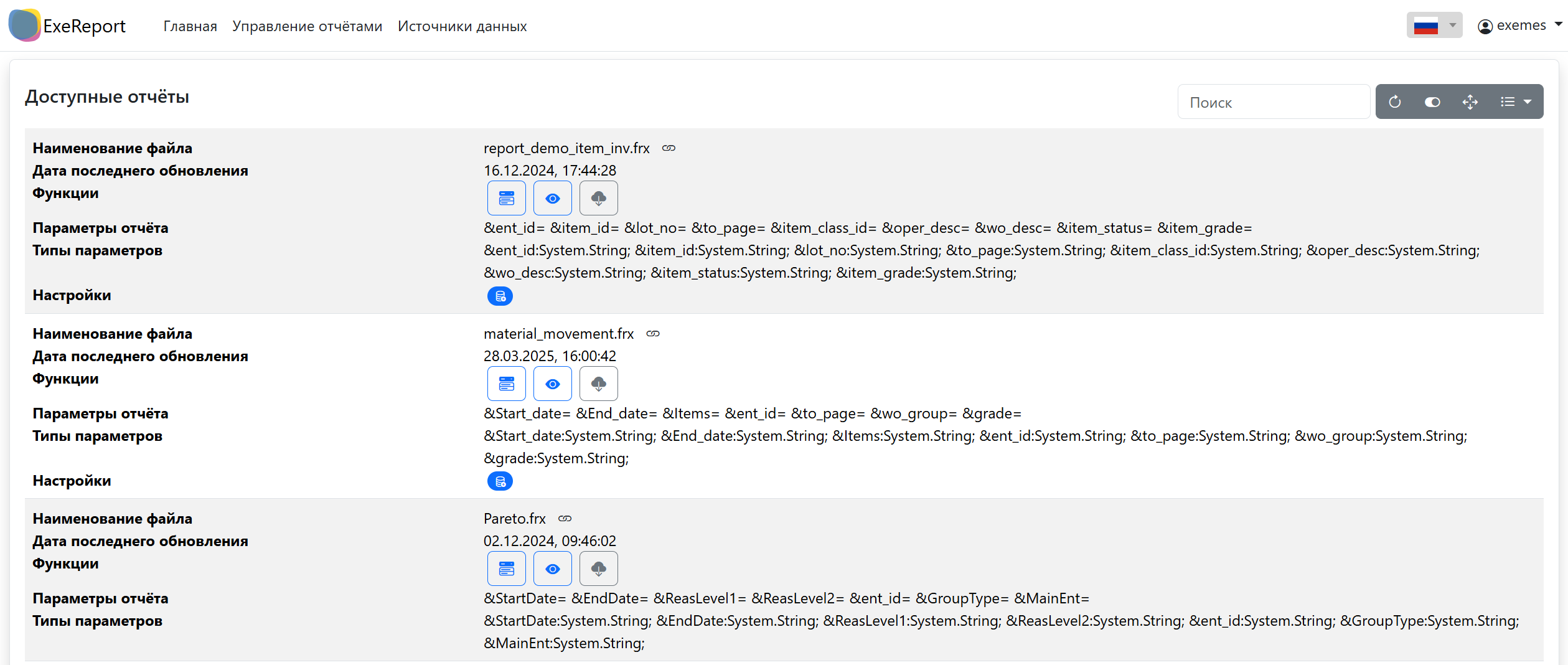1568x665 pixels.
Task: Open the Главная menu item
Action: [x=190, y=26]
